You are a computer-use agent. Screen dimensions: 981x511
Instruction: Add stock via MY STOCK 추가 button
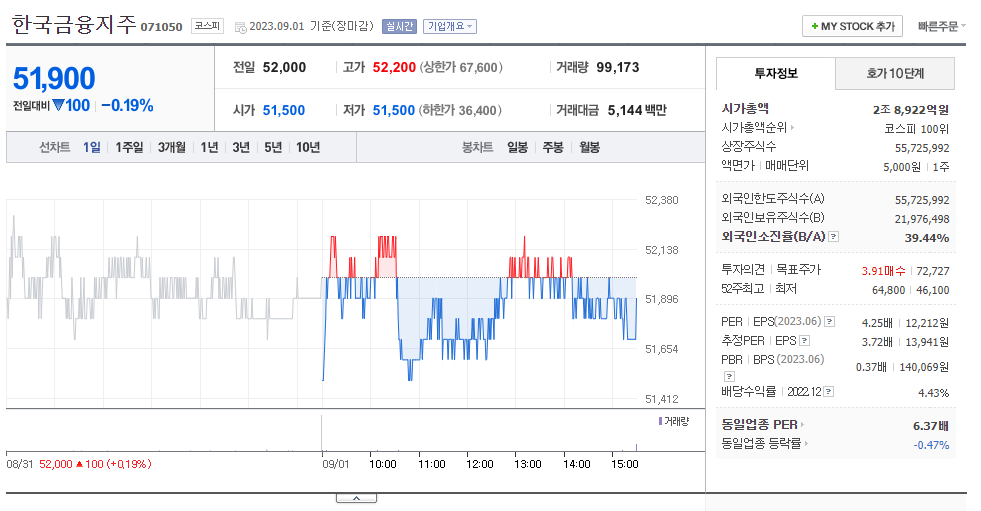[852, 26]
